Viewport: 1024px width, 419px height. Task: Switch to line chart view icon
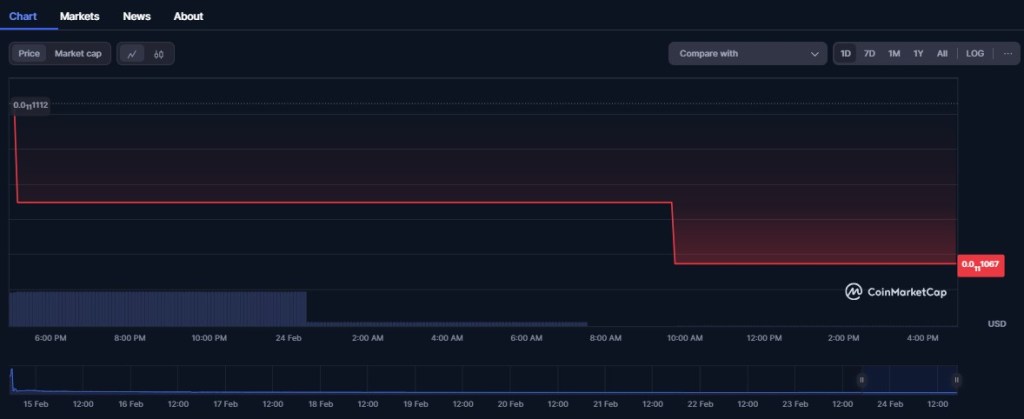pyautogui.click(x=132, y=54)
